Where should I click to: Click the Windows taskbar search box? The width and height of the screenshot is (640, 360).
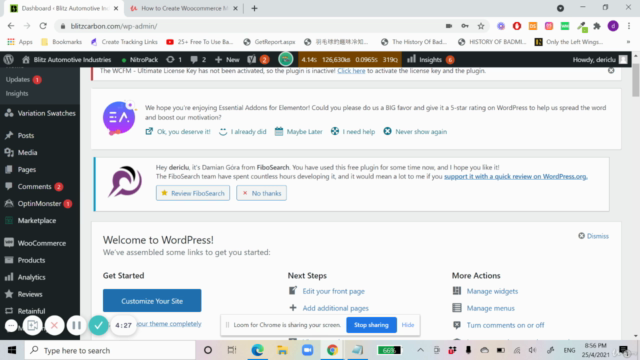pos(110,350)
